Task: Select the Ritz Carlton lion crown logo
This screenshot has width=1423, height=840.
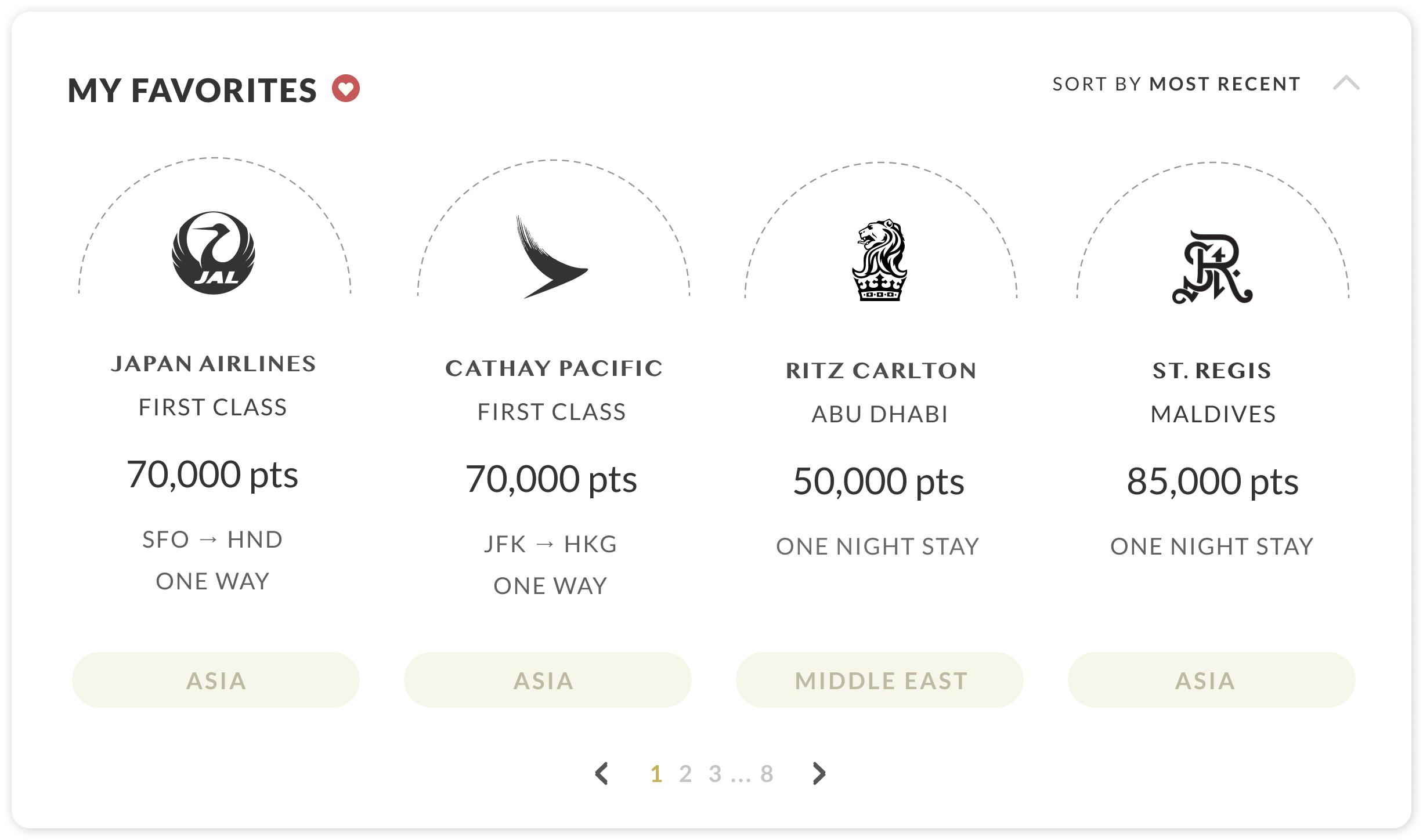Action: [x=880, y=260]
